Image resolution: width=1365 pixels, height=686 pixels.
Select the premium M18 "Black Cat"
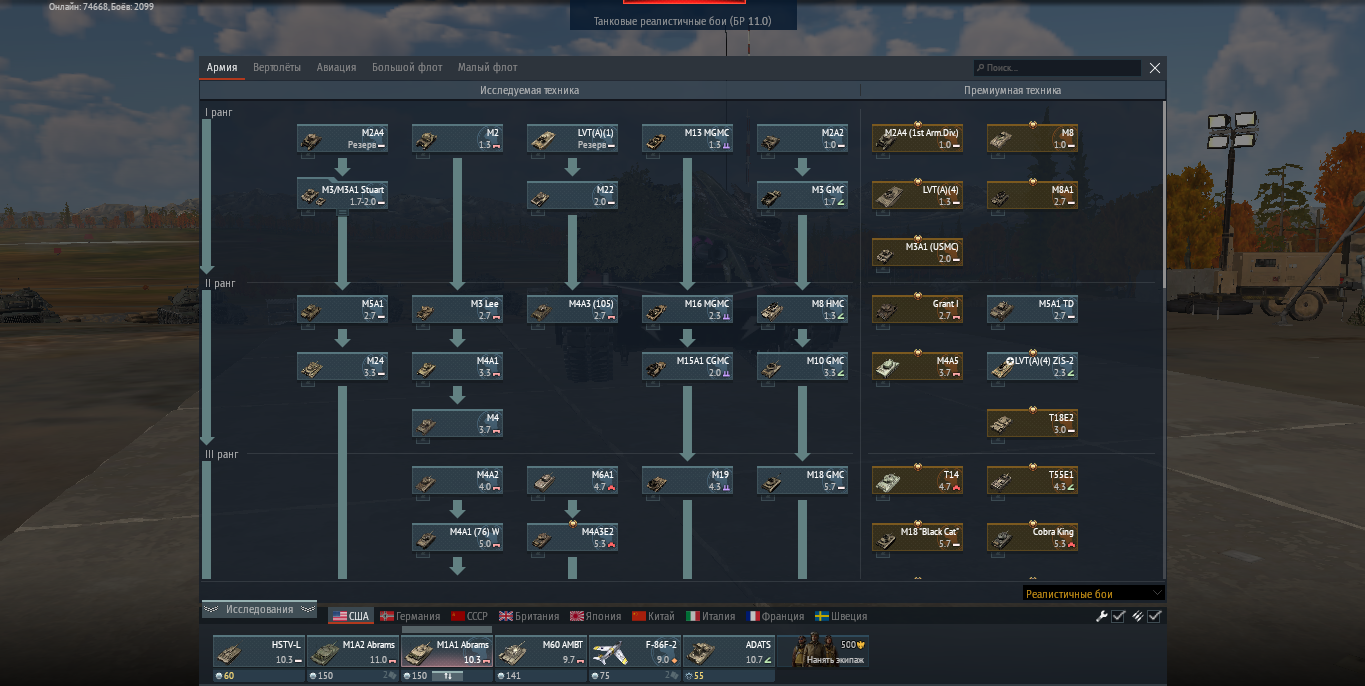(917, 537)
